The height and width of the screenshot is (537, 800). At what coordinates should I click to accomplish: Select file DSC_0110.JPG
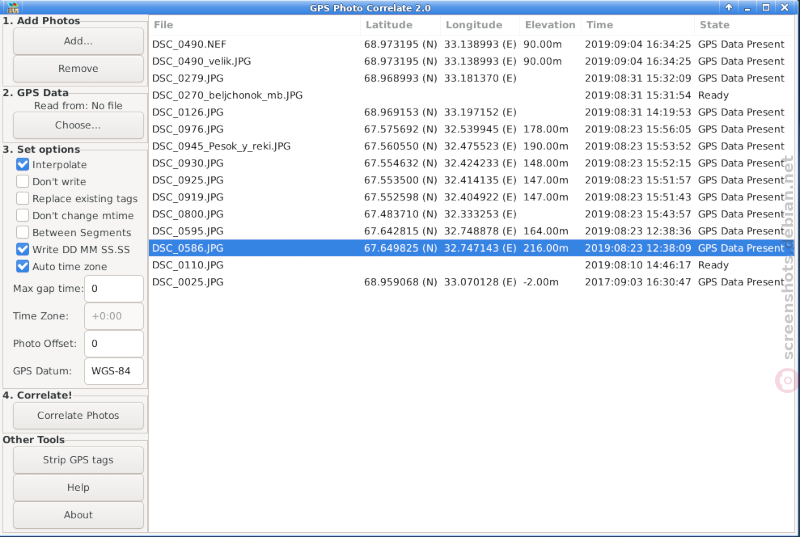pos(471,265)
